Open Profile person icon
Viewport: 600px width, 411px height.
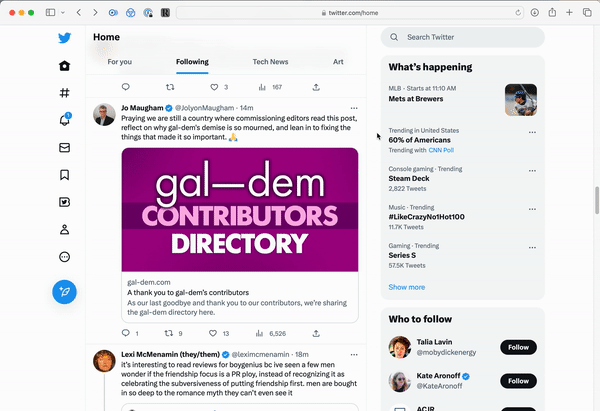click(64, 230)
